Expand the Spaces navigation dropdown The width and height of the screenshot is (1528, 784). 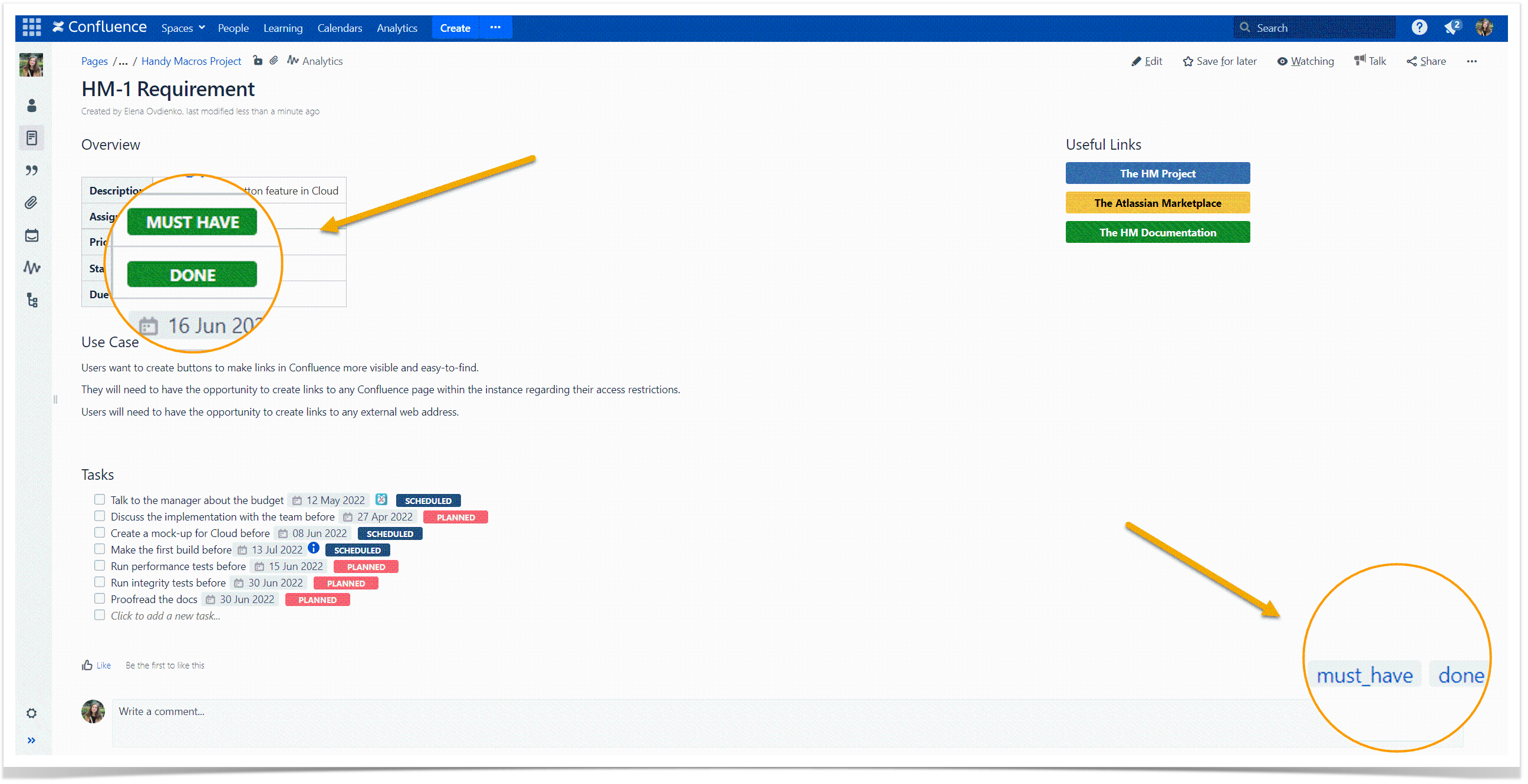[x=181, y=27]
